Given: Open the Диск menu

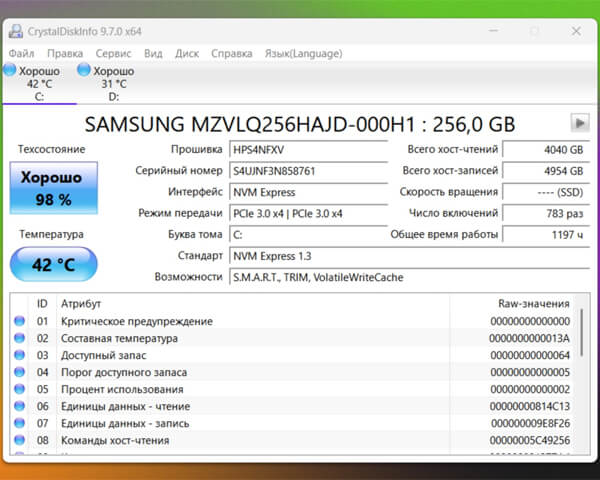Looking at the screenshot, I should [187, 53].
